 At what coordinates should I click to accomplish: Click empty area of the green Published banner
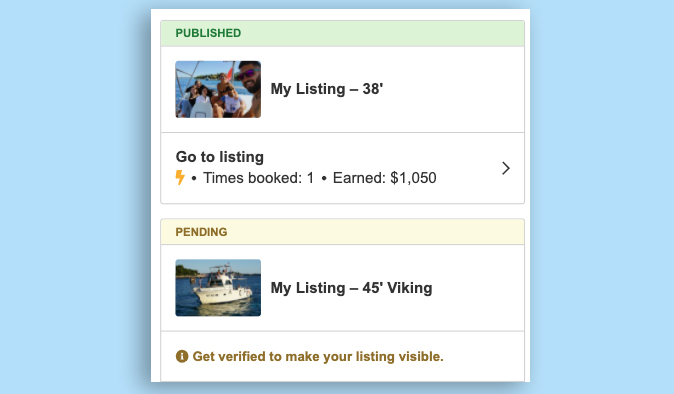pyautogui.click(x=383, y=34)
